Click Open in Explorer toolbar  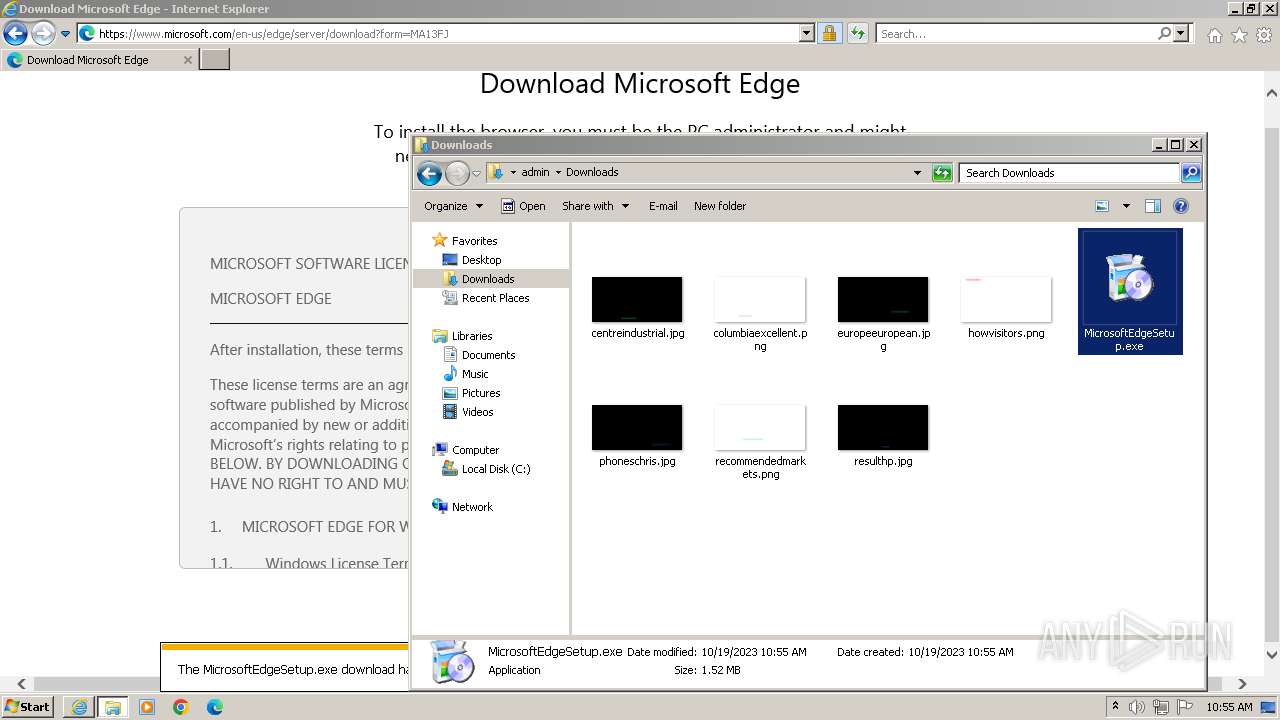point(523,206)
